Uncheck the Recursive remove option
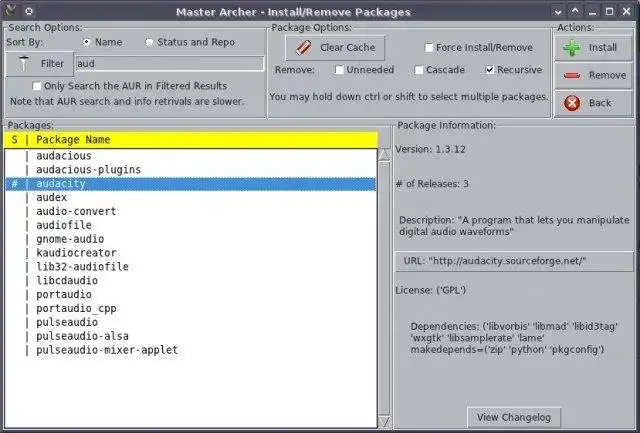The height and width of the screenshot is (433, 640). coord(490,70)
